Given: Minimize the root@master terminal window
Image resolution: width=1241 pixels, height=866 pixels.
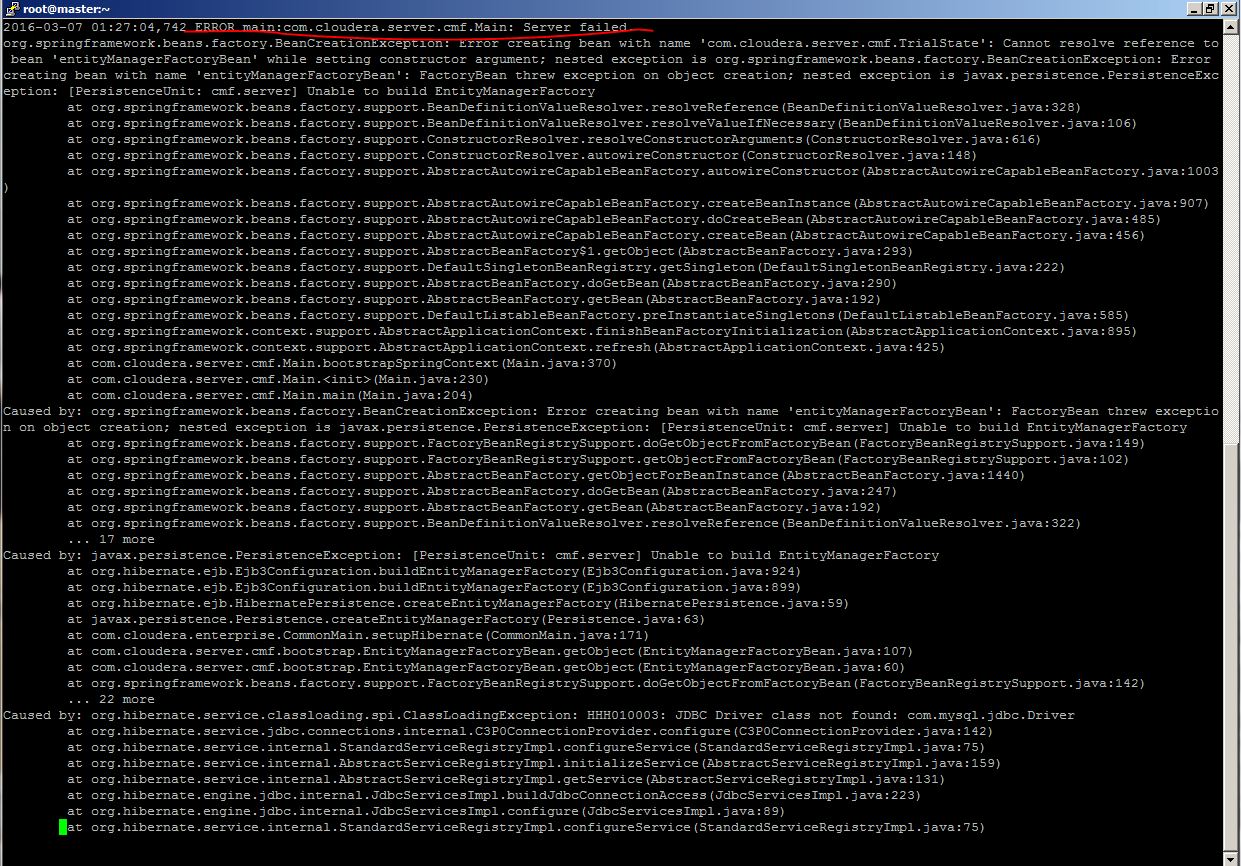Looking at the screenshot, I should pos(1193,9).
